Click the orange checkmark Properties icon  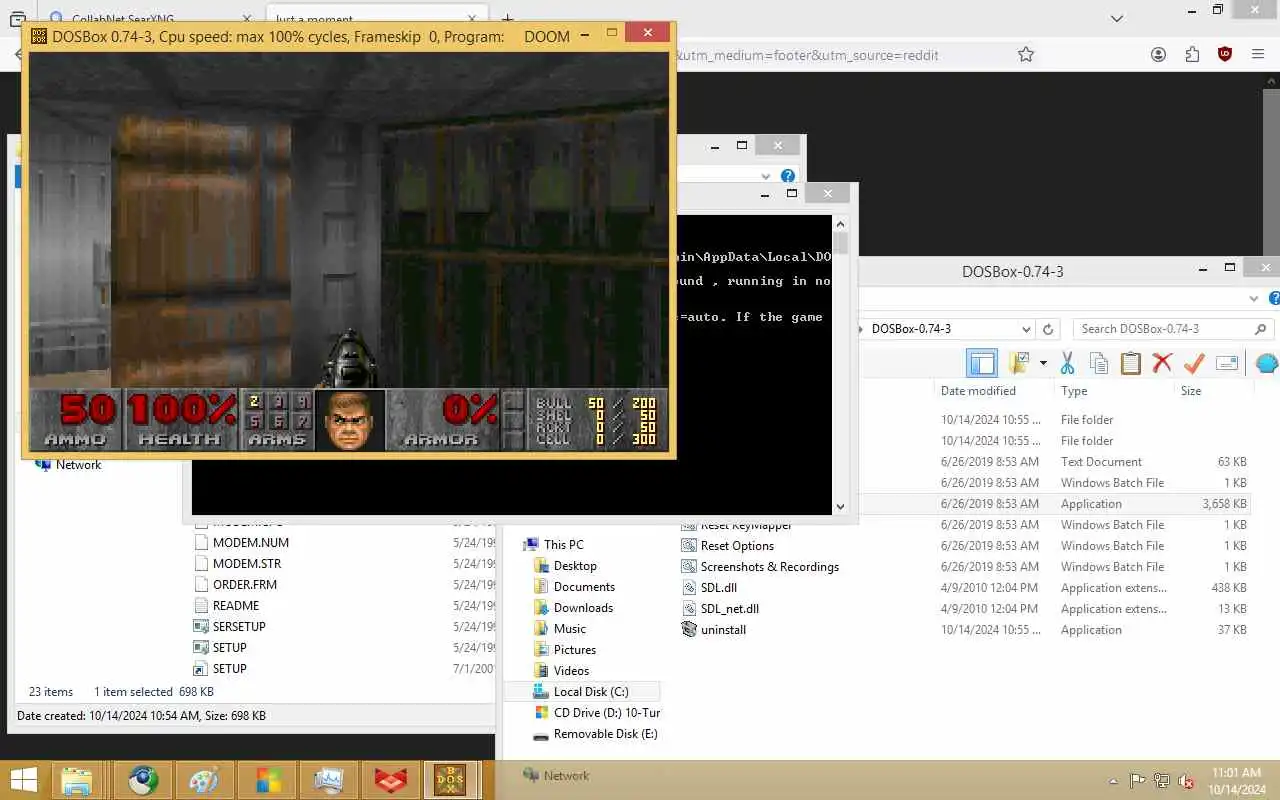[1194, 363]
